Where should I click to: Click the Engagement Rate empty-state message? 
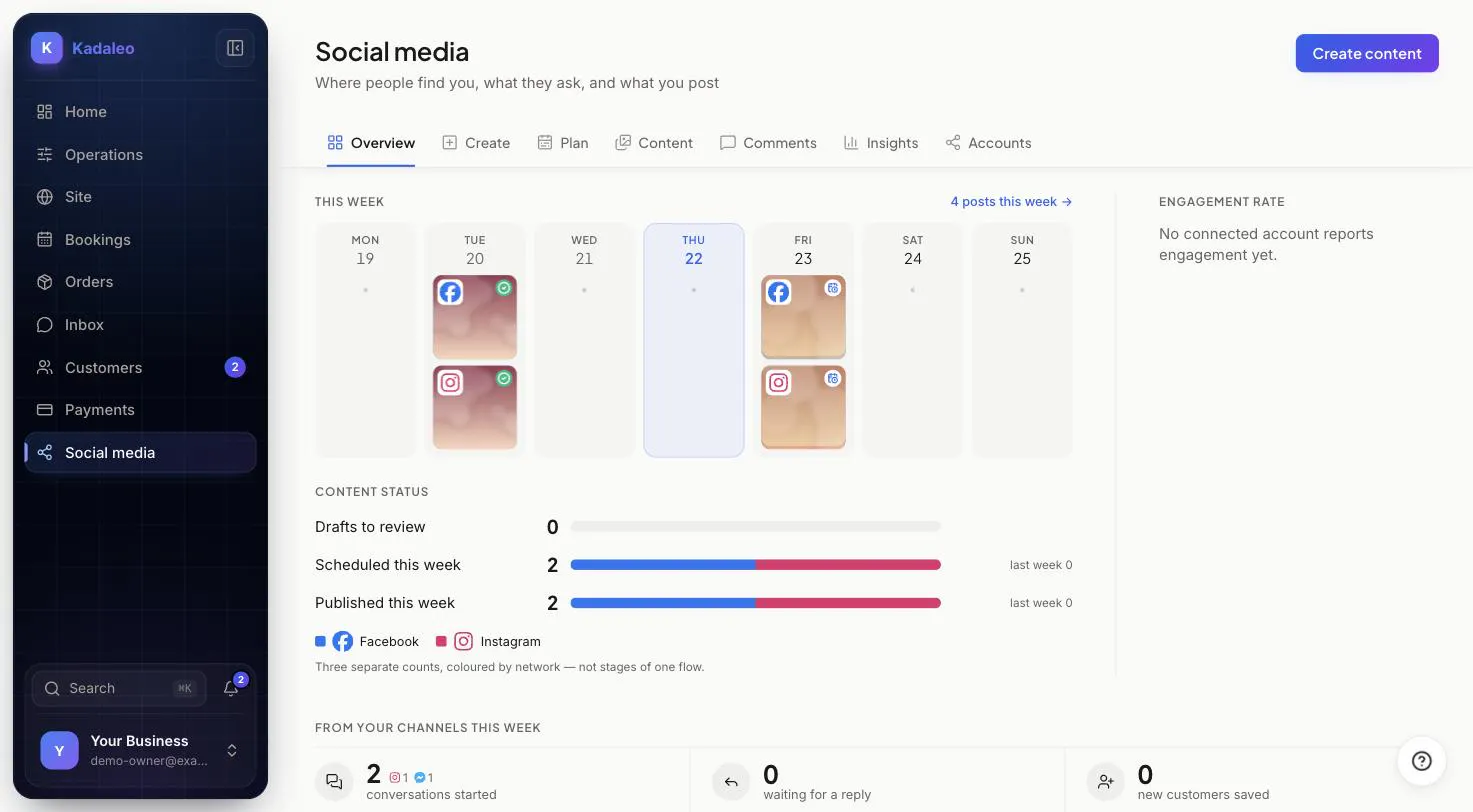click(x=1266, y=244)
